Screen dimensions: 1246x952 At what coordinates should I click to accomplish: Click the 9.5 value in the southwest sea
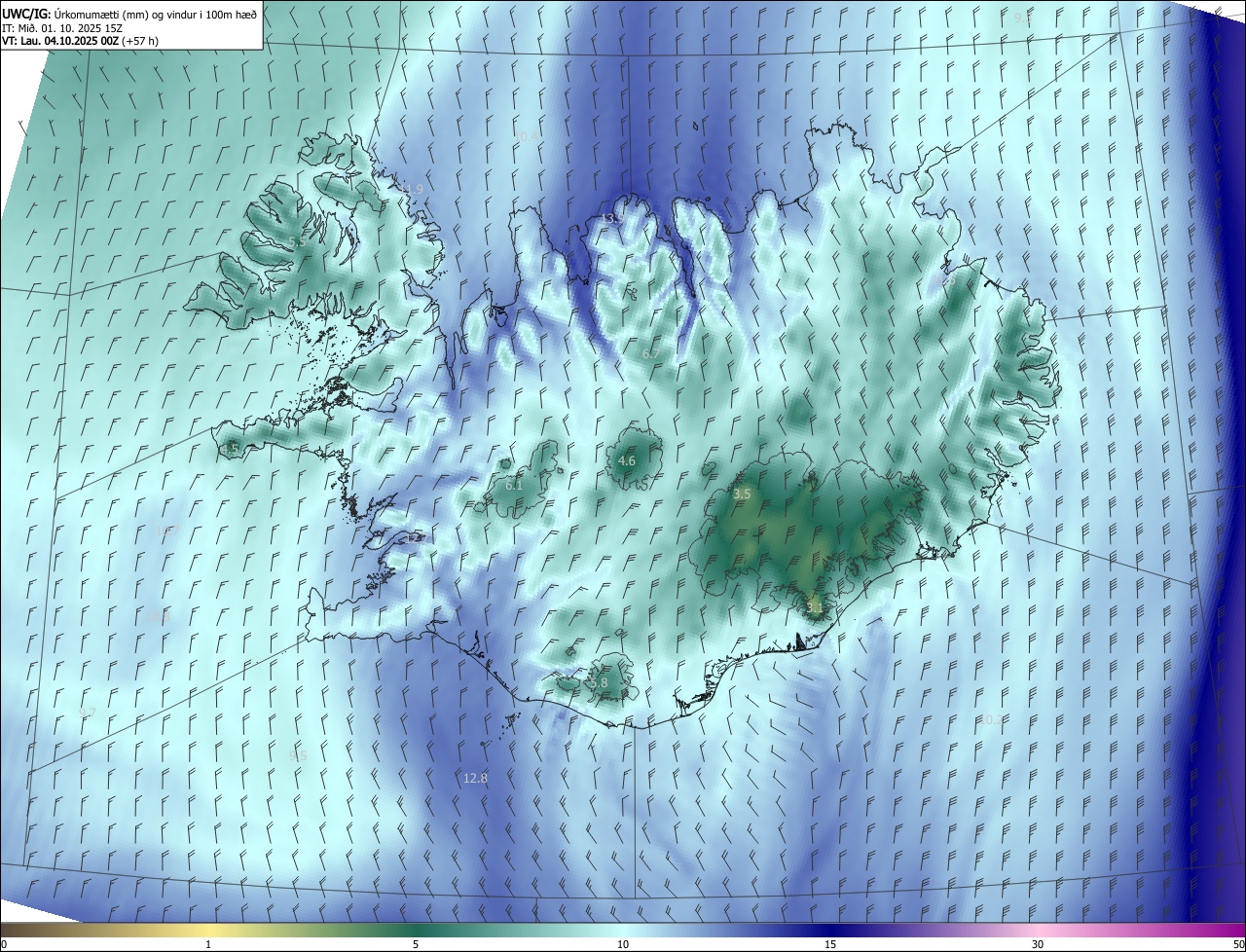point(298,755)
